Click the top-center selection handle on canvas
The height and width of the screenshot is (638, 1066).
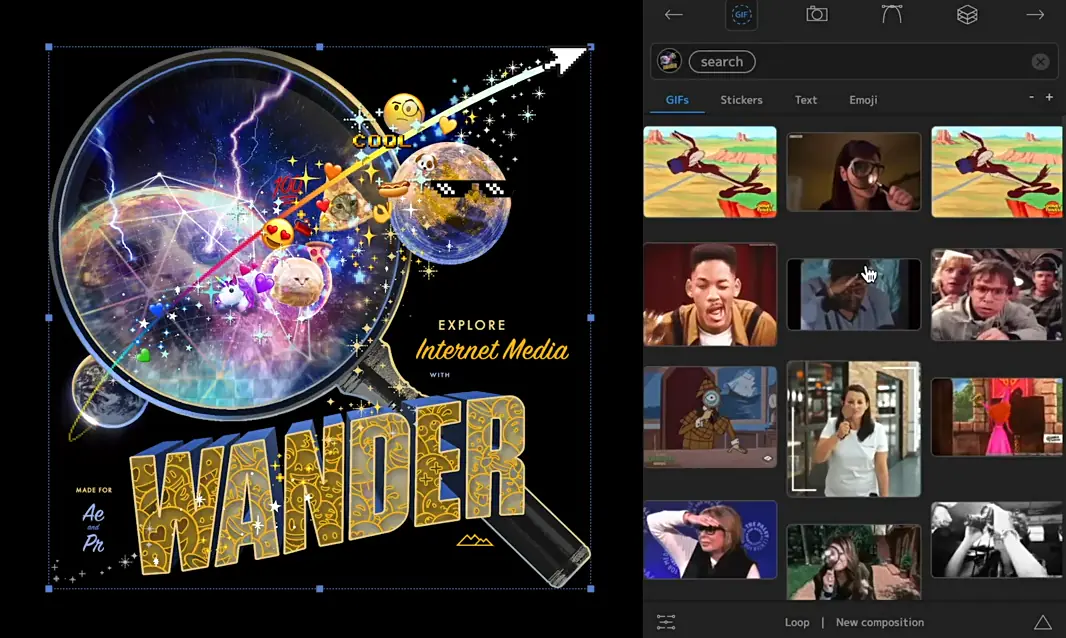click(x=320, y=47)
